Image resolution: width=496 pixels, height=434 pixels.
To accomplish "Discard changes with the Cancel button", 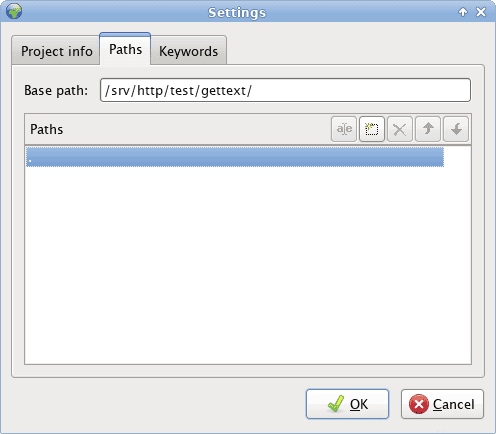I will (x=442, y=404).
